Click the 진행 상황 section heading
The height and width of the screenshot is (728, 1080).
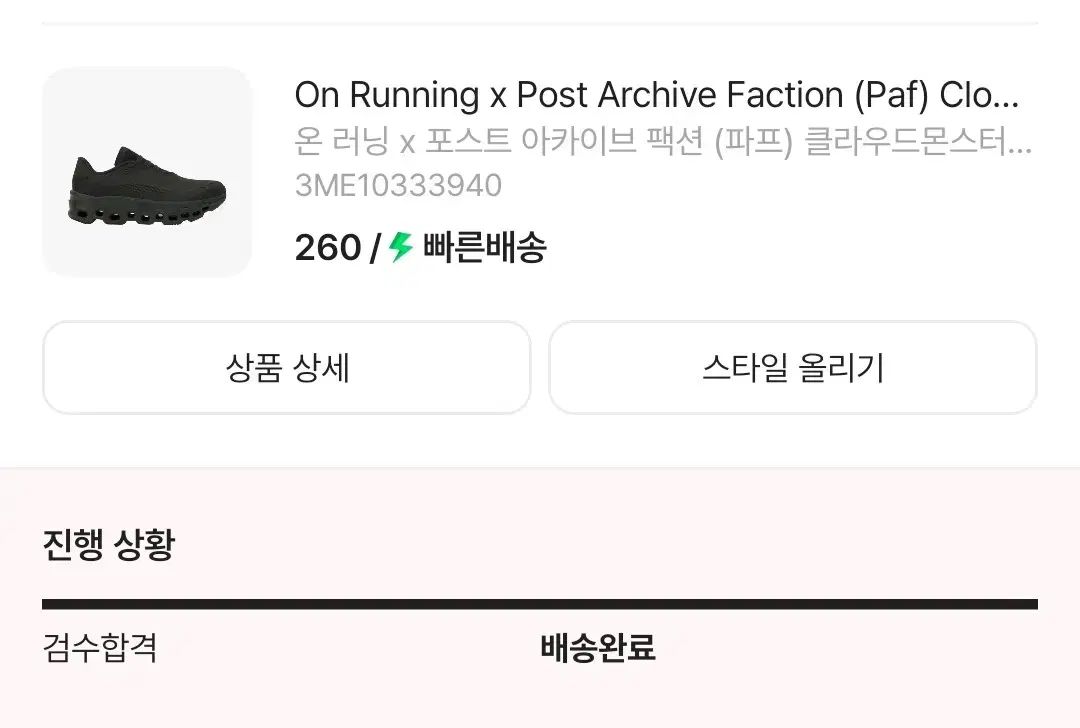(109, 545)
